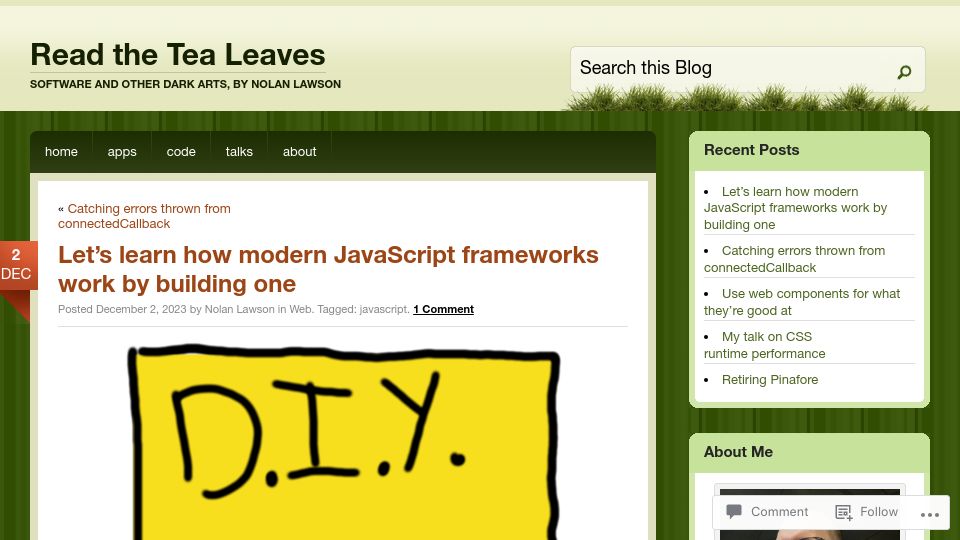
Task: Open recent post Catching errors from connectedCallback
Action: 794,259
